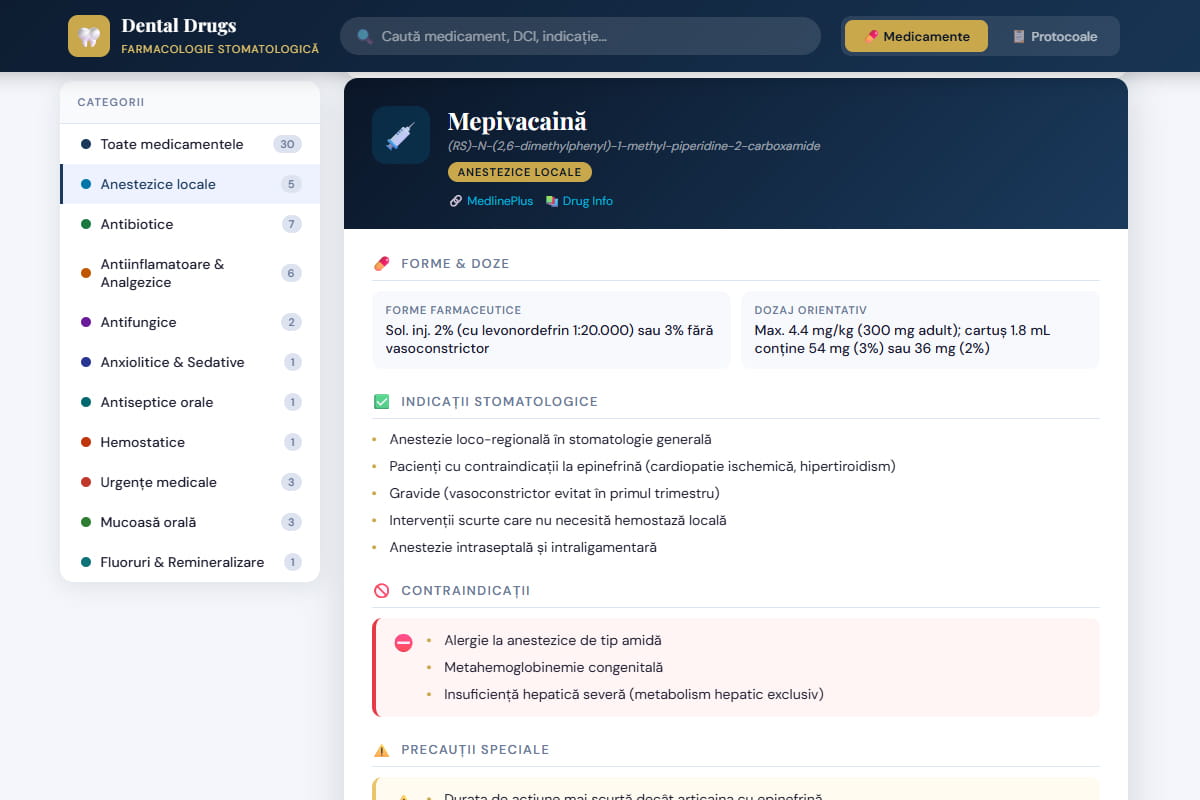Click the indication about contraindicații la epinefrină
Viewport: 1200px width, 800px height.
tap(642, 466)
